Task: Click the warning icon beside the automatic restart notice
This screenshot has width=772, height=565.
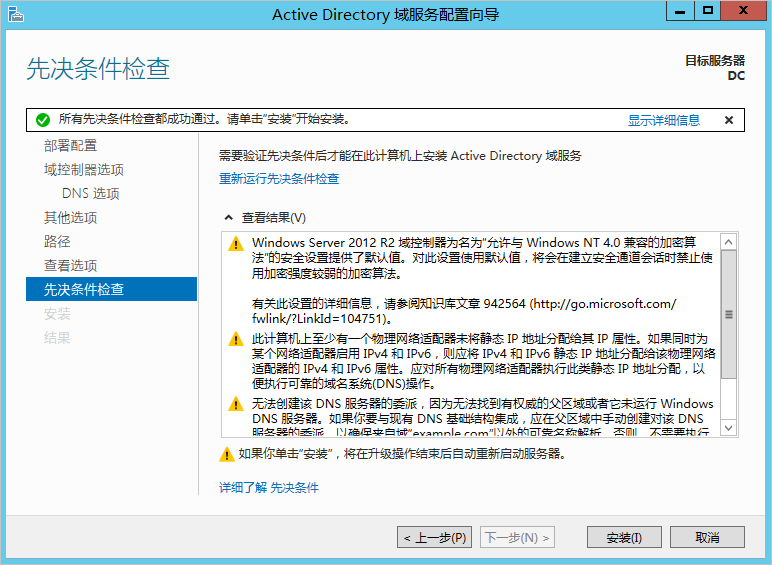Action: tap(226, 454)
